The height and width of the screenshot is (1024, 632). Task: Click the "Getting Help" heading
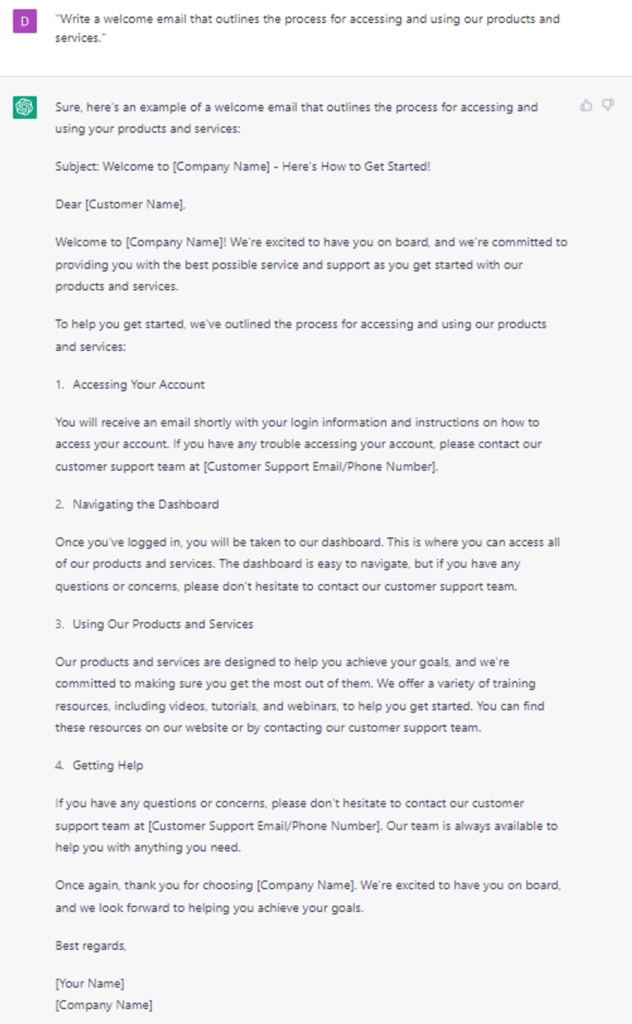[x=108, y=765]
